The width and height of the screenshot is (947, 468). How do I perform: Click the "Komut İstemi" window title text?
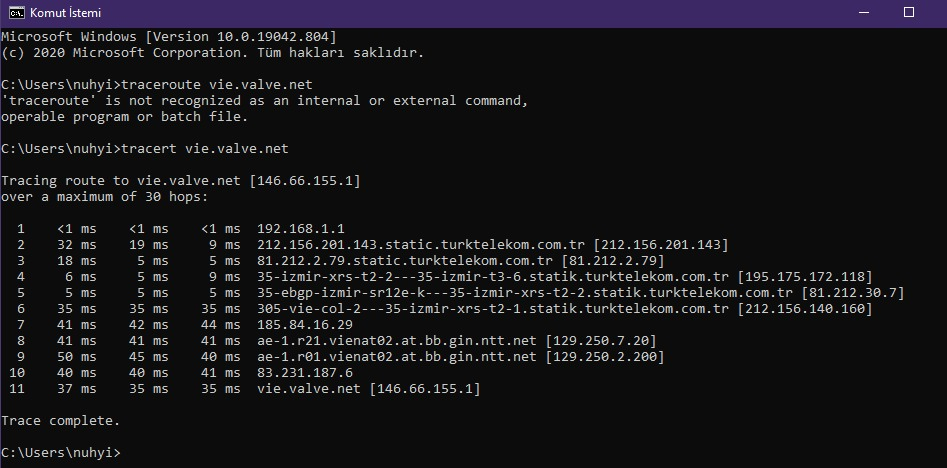tap(68, 12)
